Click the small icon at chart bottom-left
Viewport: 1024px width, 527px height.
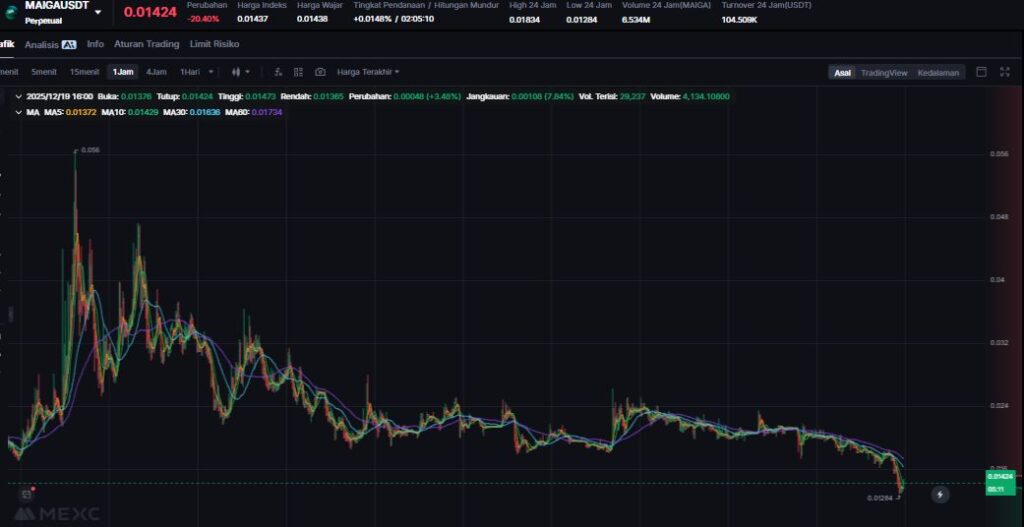click(26, 494)
